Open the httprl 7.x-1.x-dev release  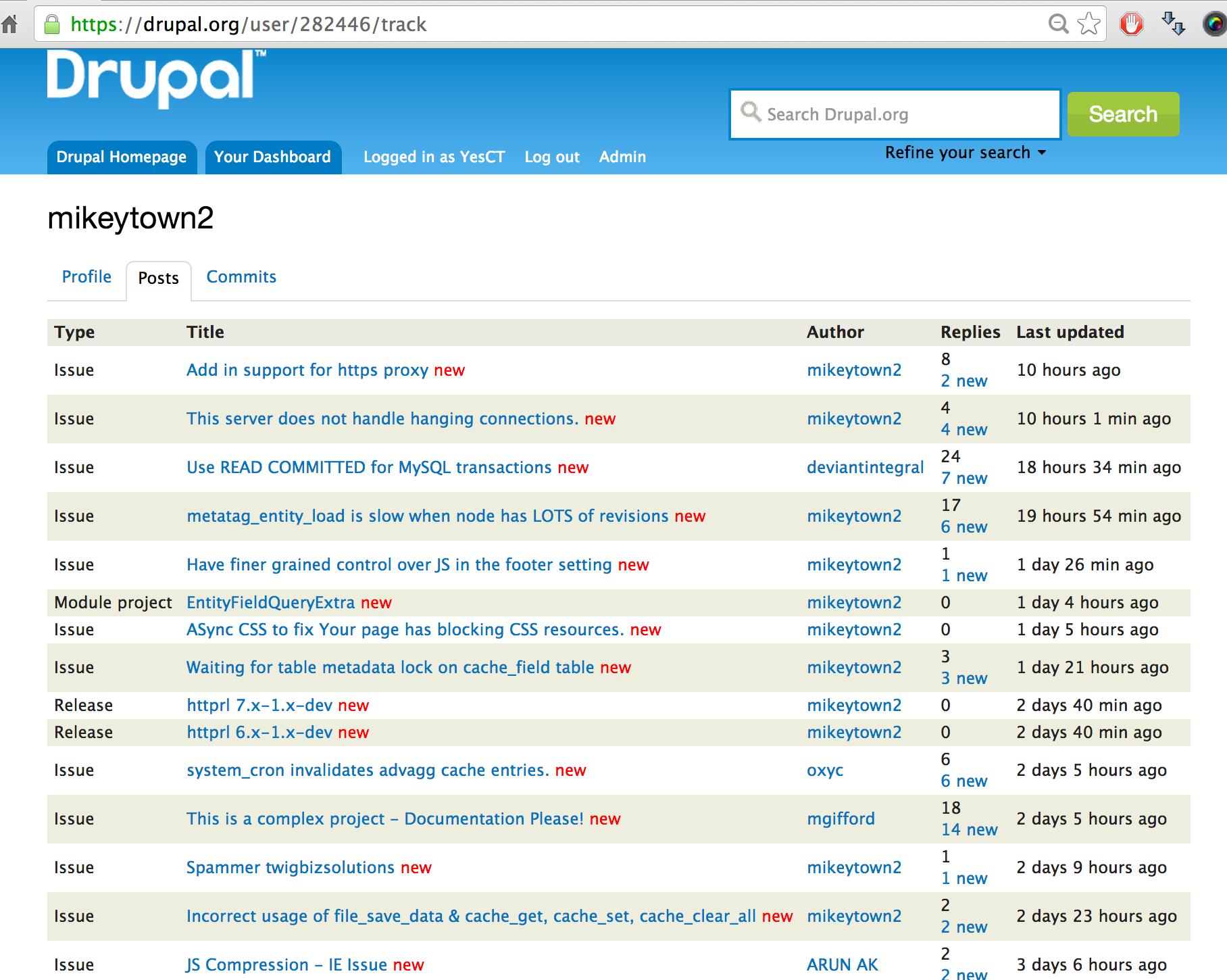(259, 706)
